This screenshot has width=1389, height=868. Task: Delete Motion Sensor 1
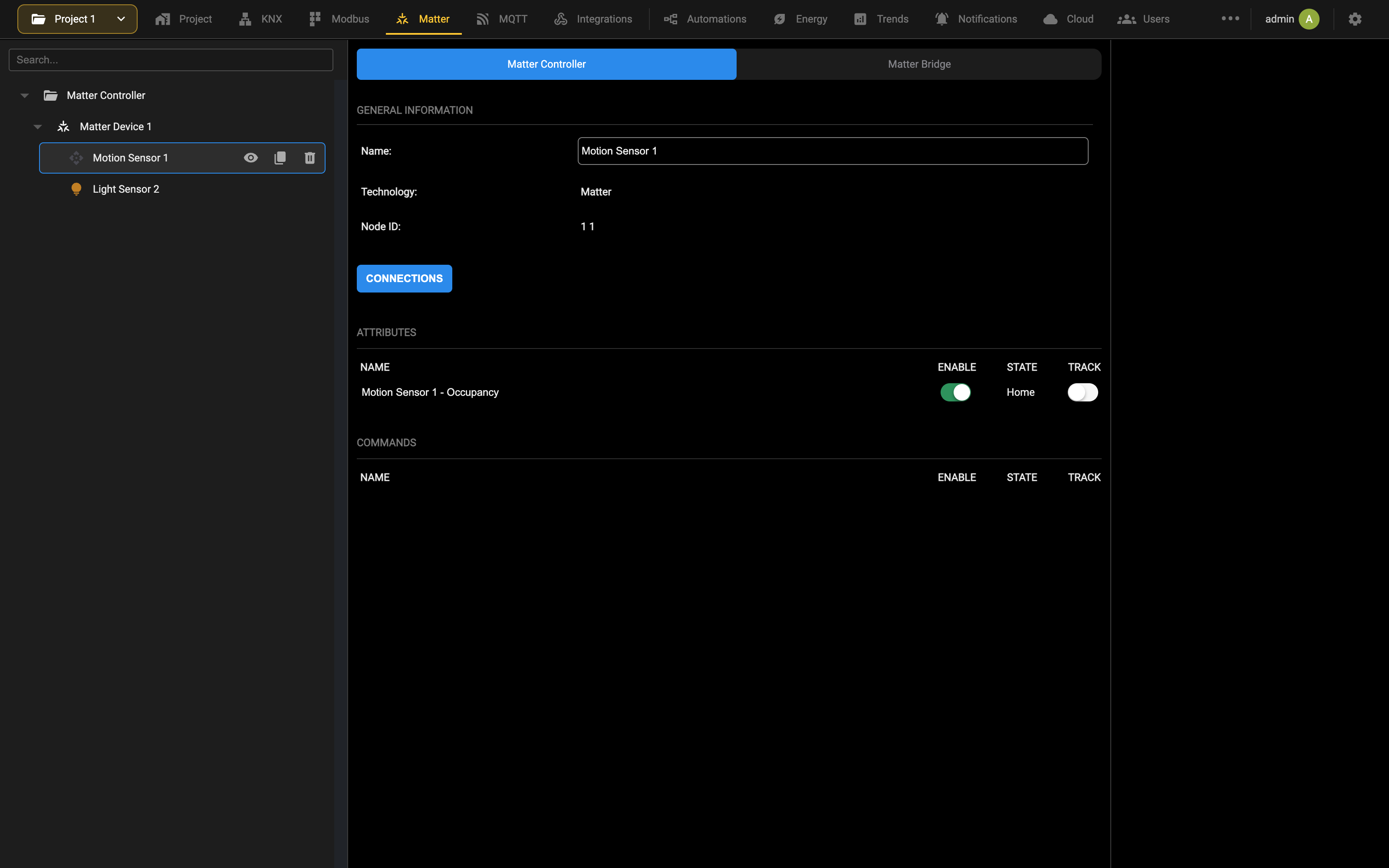pyautogui.click(x=310, y=158)
